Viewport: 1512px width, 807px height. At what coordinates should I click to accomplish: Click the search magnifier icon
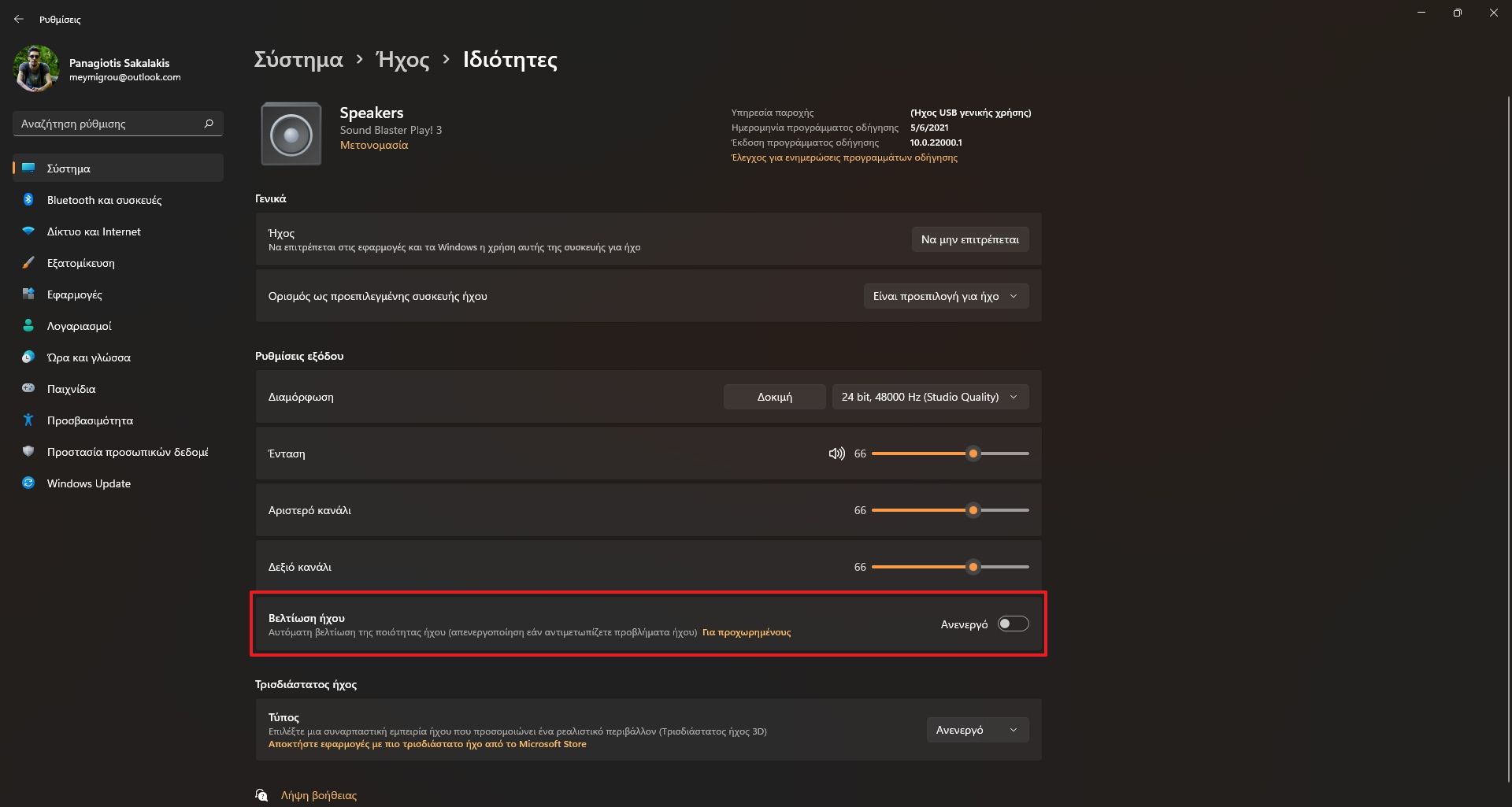209,124
